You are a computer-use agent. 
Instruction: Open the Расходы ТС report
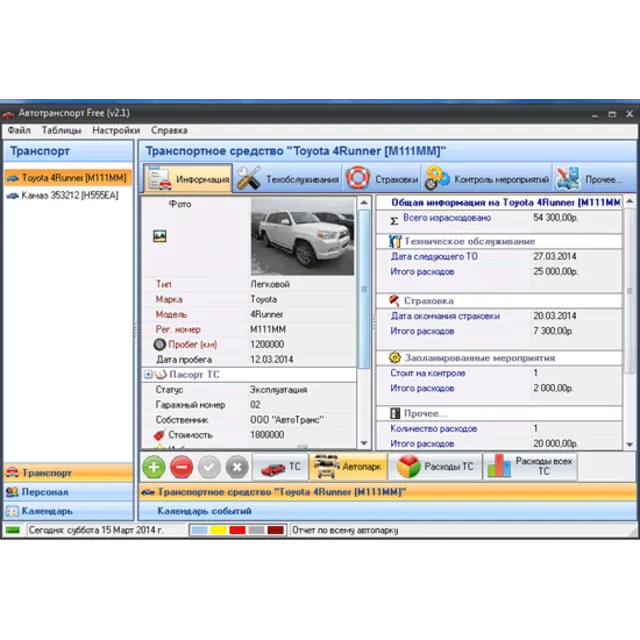[x=435, y=467]
